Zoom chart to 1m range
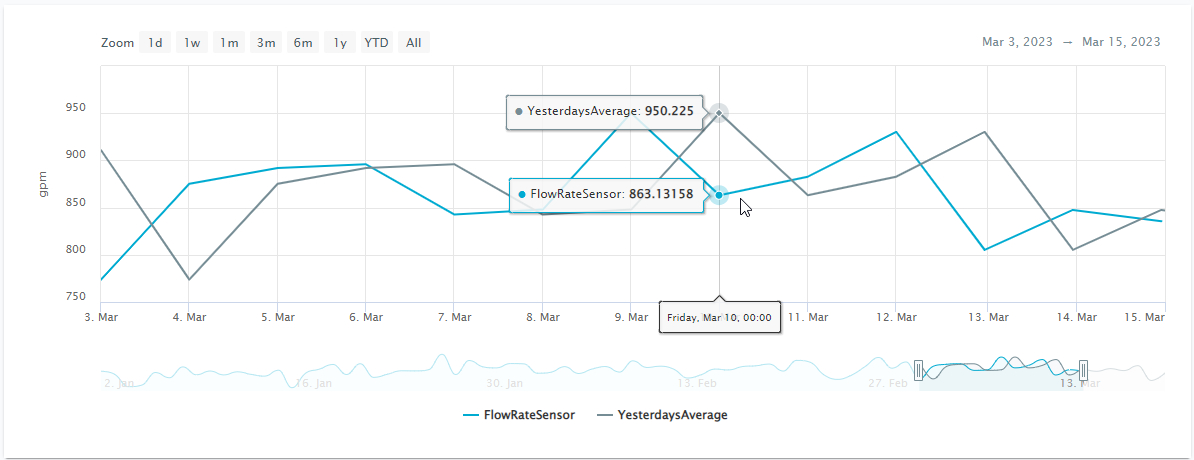 click(x=229, y=43)
